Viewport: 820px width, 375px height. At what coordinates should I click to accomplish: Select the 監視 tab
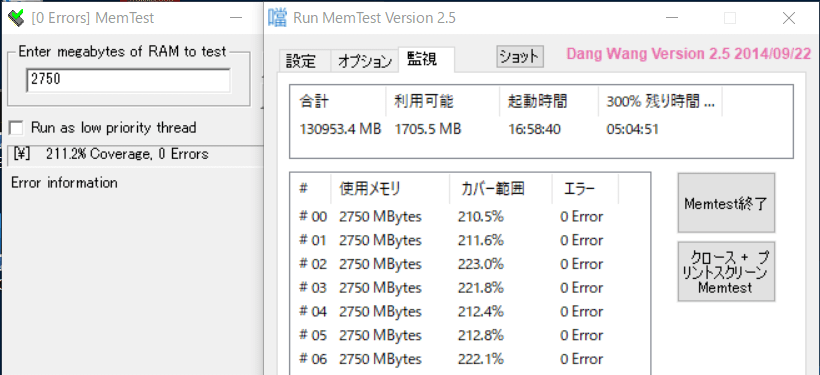pos(426,59)
